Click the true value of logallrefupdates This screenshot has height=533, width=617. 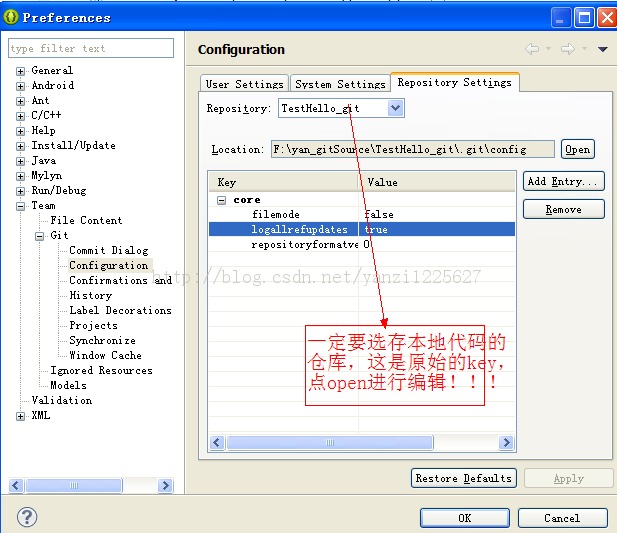376,229
